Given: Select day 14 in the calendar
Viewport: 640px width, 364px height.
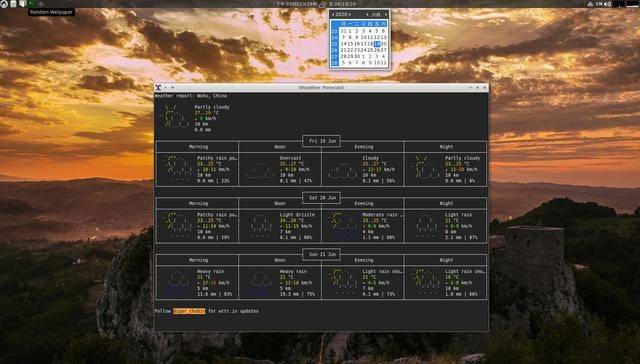Looking at the screenshot, I should (x=343, y=44).
